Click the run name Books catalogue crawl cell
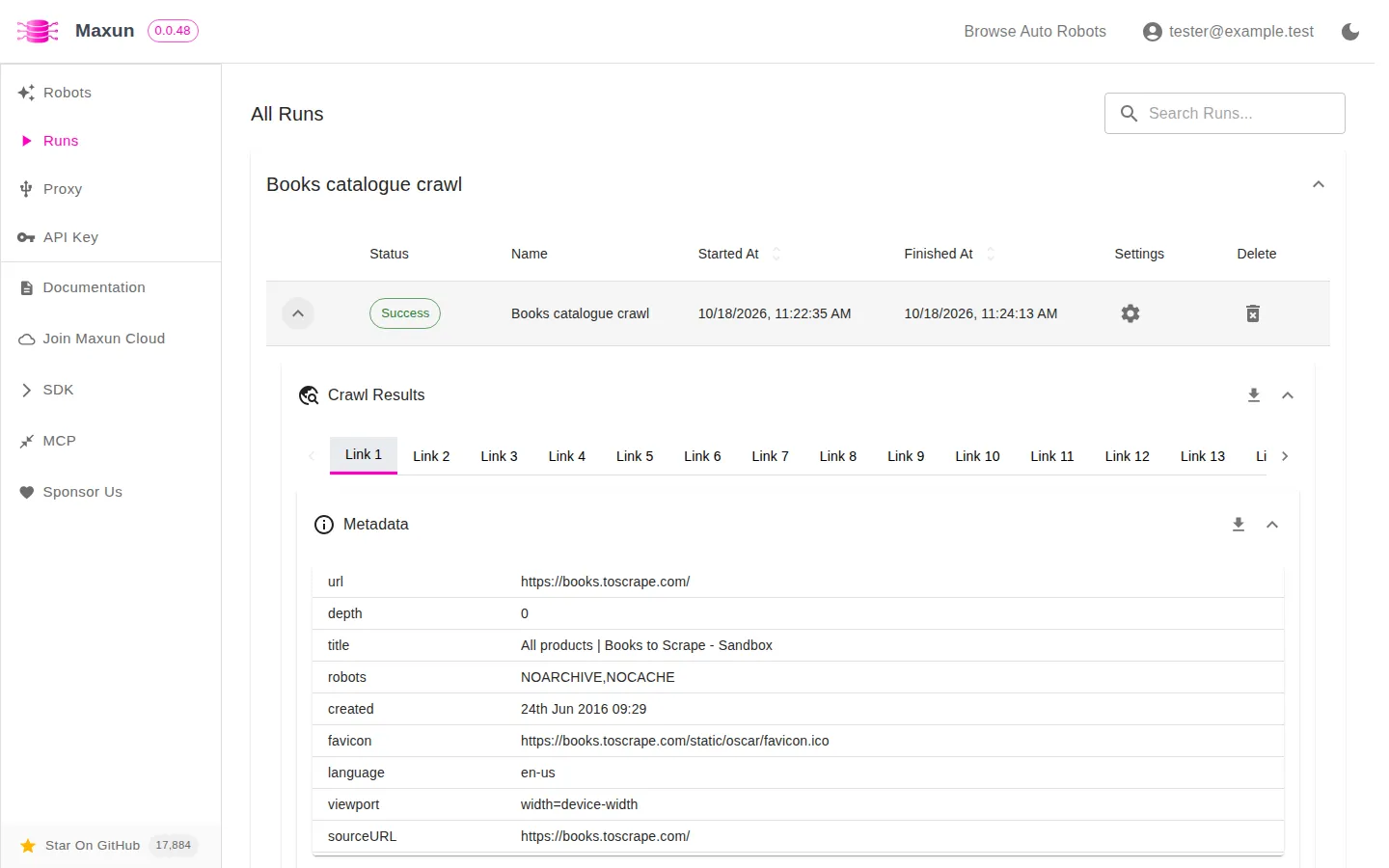1389x868 pixels. (x=580, y=313)
